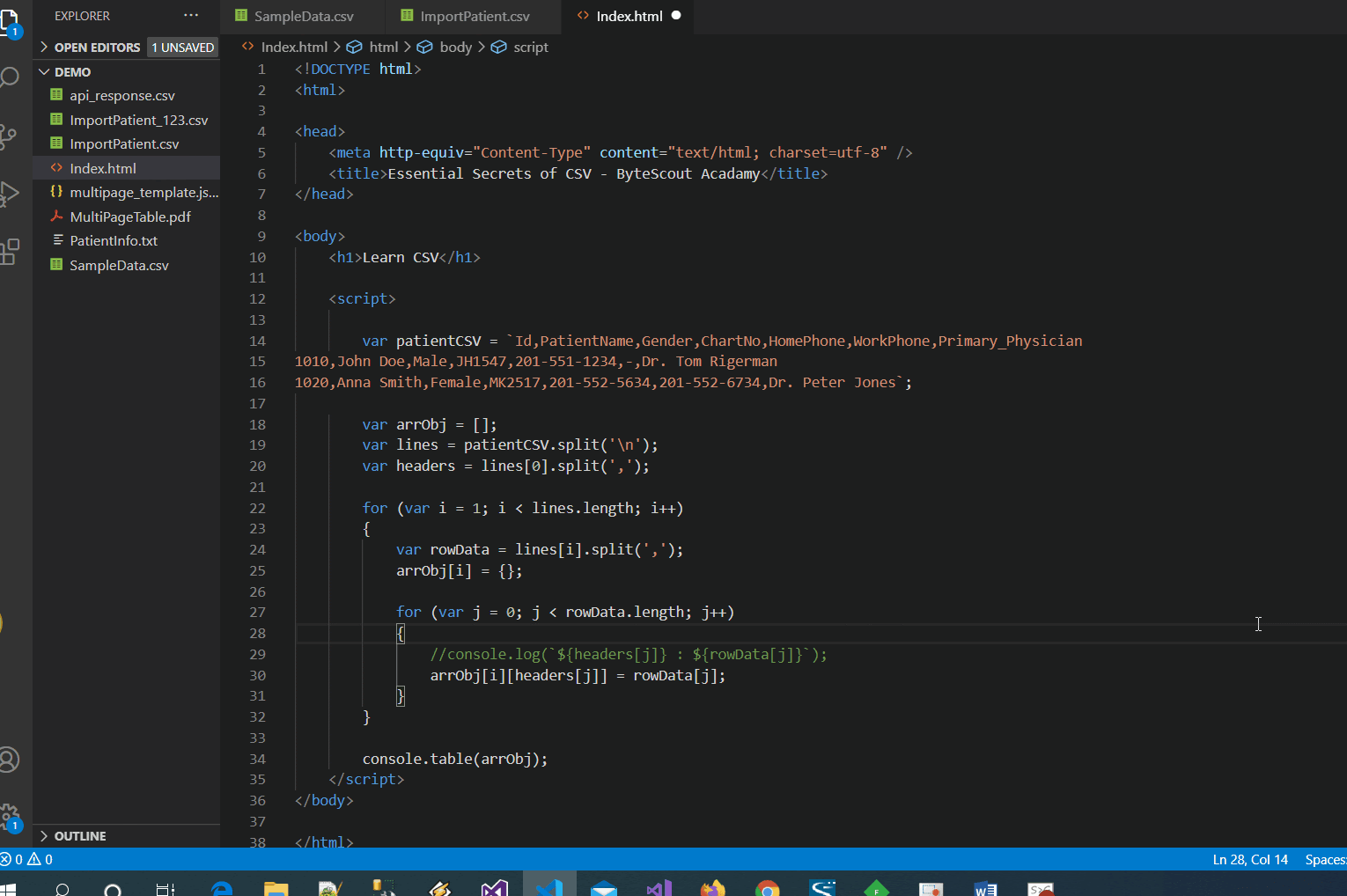Open the Manage gear settings icon
The width and height of the screenshot is (1347, 896).
[9, 817]
